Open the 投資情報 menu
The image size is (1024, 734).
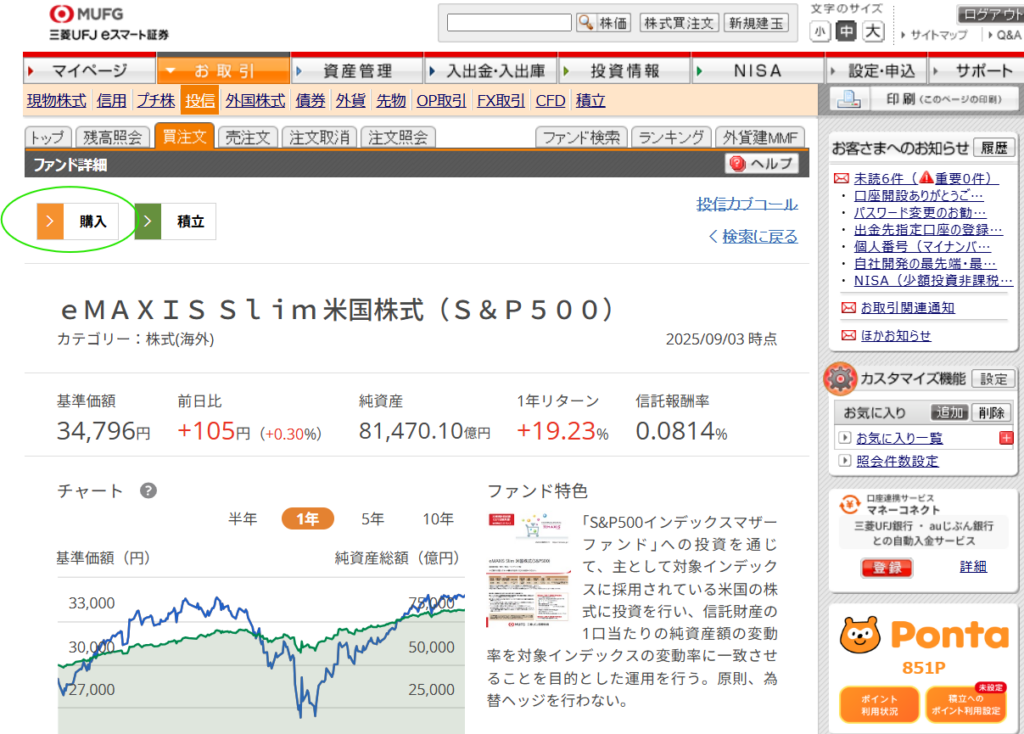click(x=625, y=70)
